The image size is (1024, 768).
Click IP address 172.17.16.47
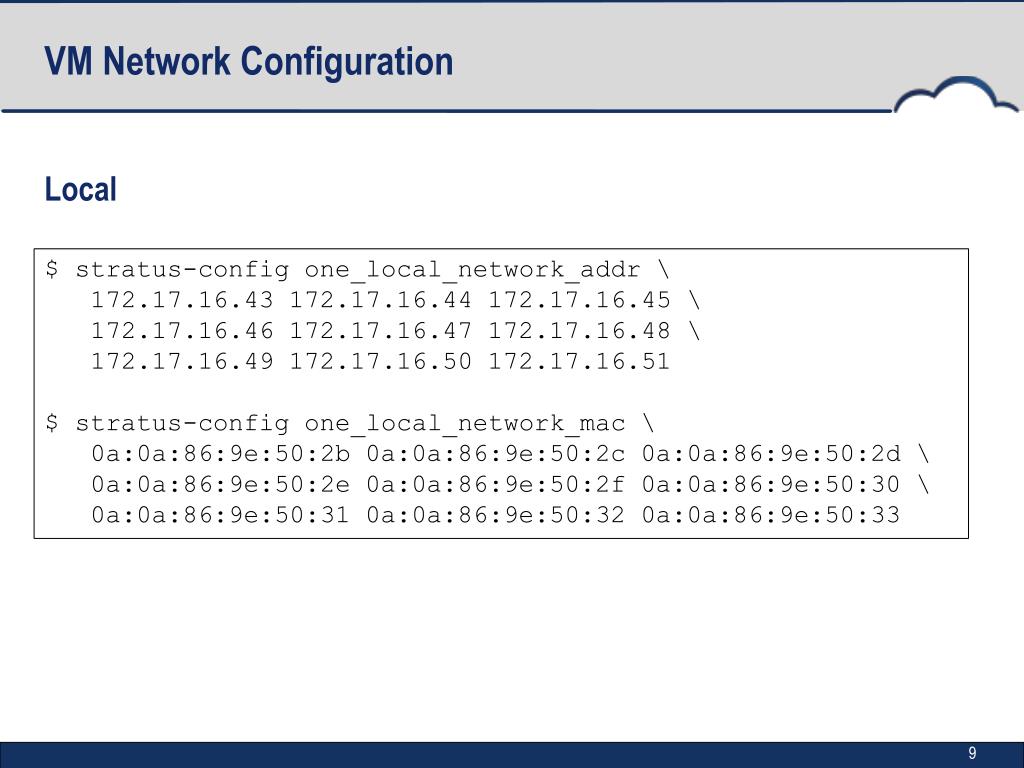tap(381, 330)
